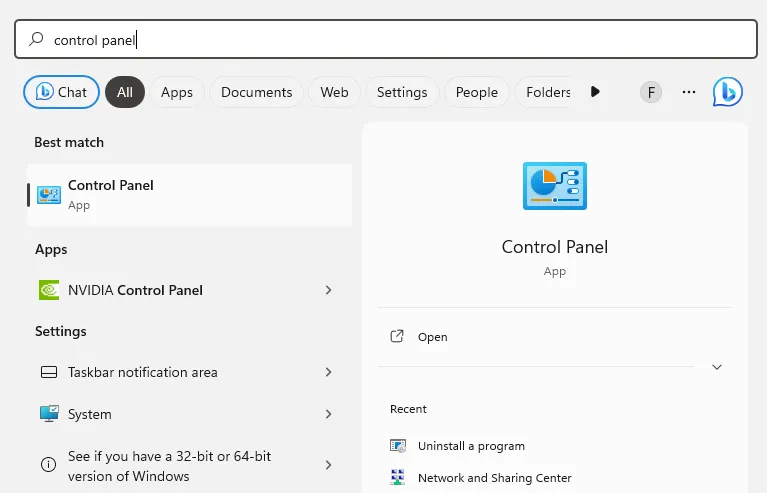Click the 'Best match' heading
This screenshot has width=767, height=493.
tap(69, 142)
